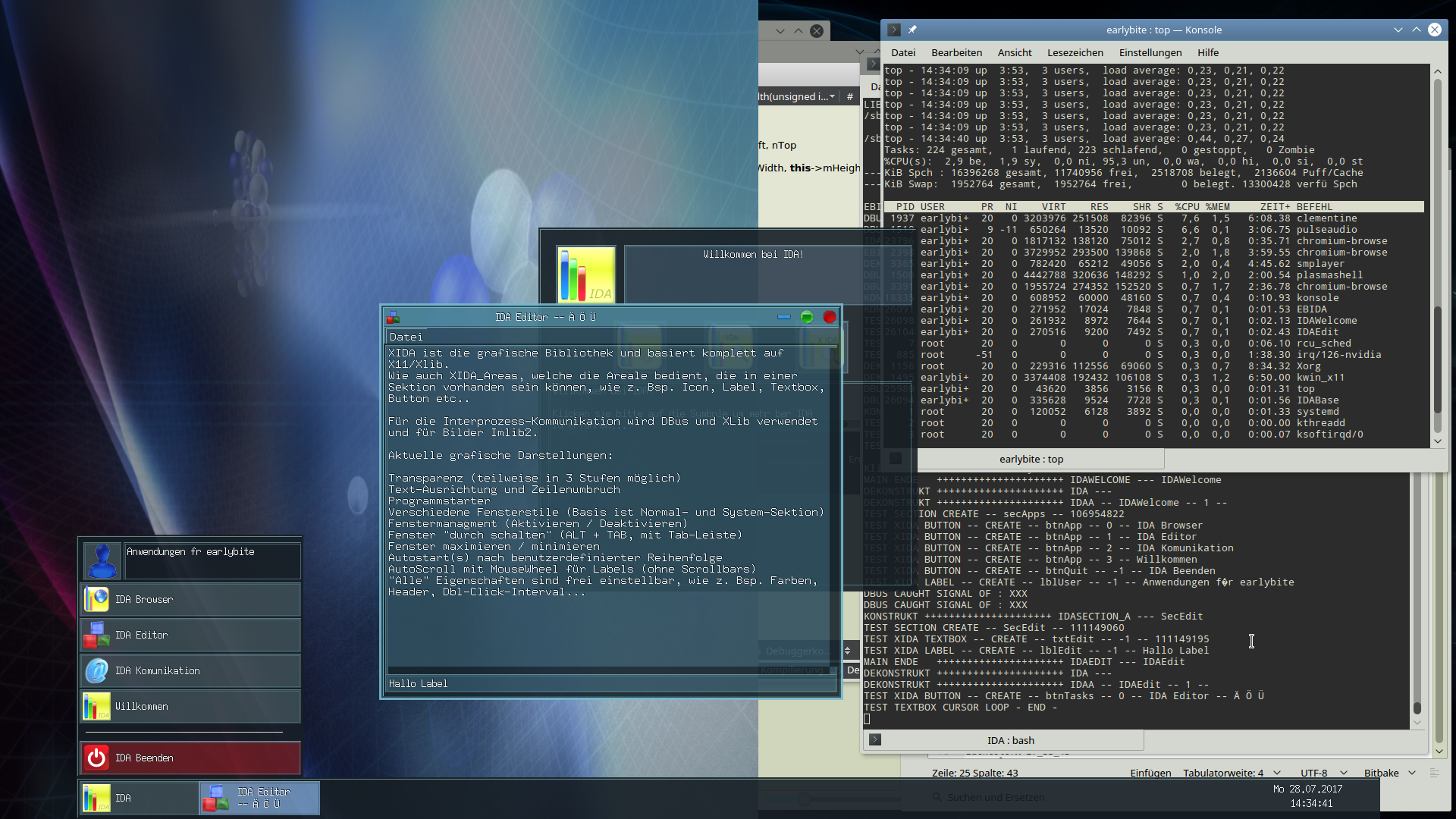Open the UTF-8 encoding dropdown

point(1323,773)
